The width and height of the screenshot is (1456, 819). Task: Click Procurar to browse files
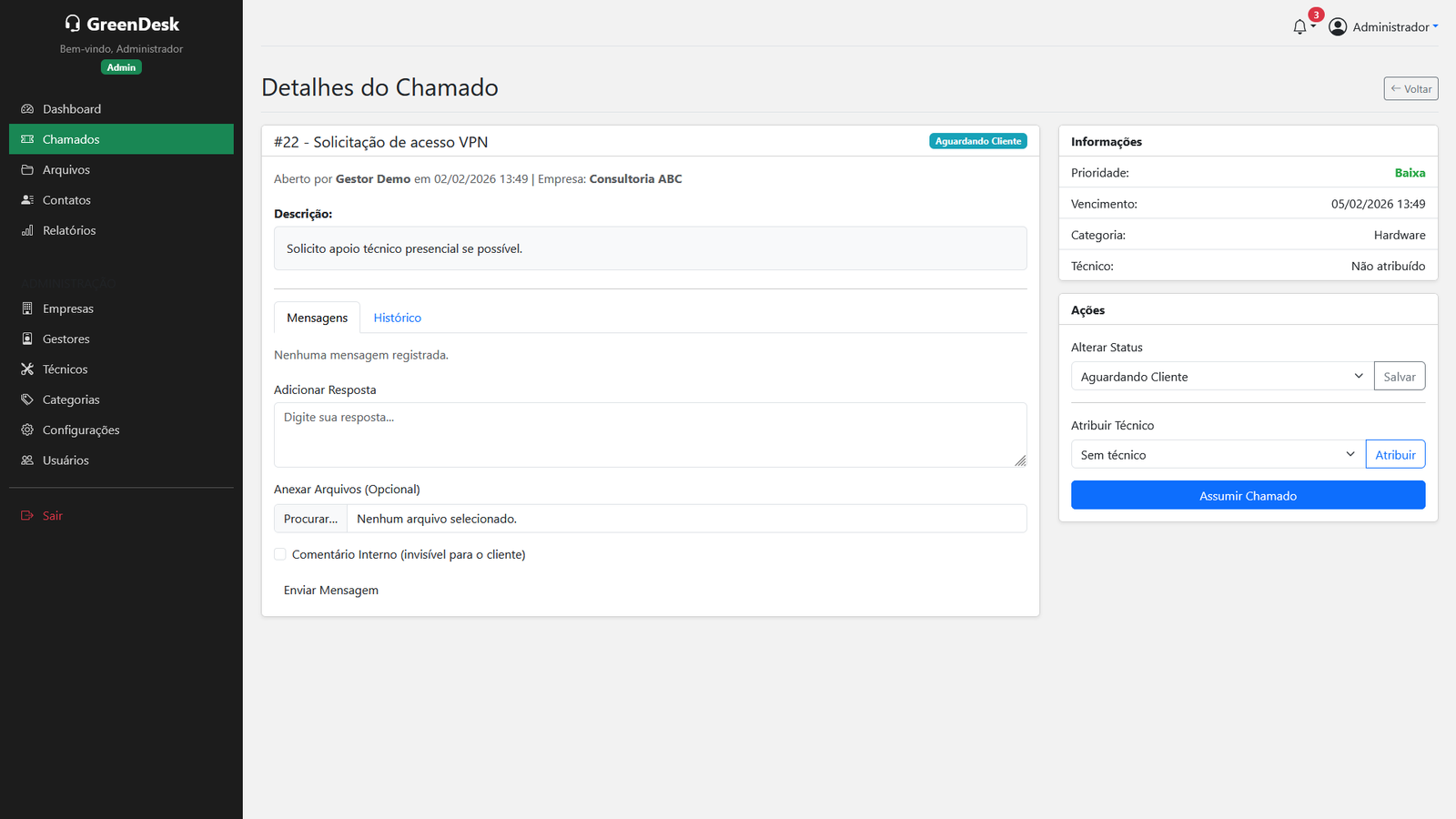(310, 519)
